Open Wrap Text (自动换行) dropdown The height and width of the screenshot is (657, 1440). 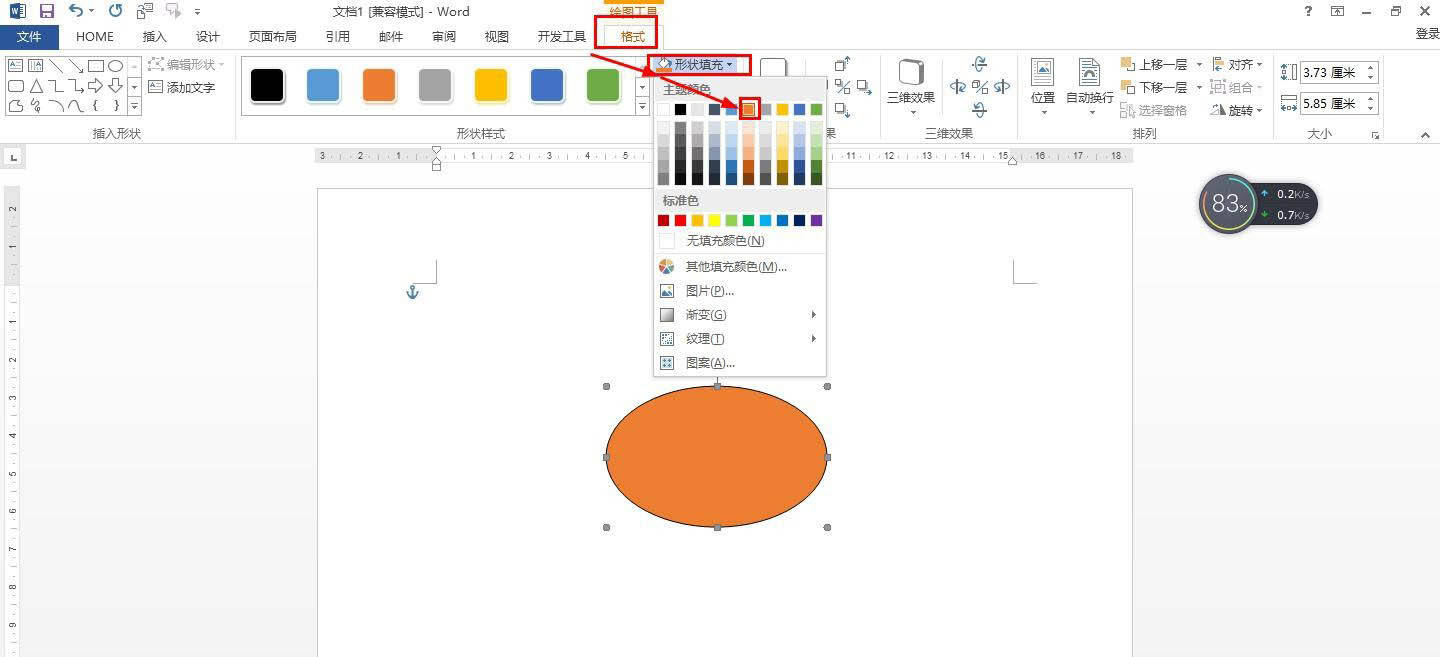(x=1089, y=86)
